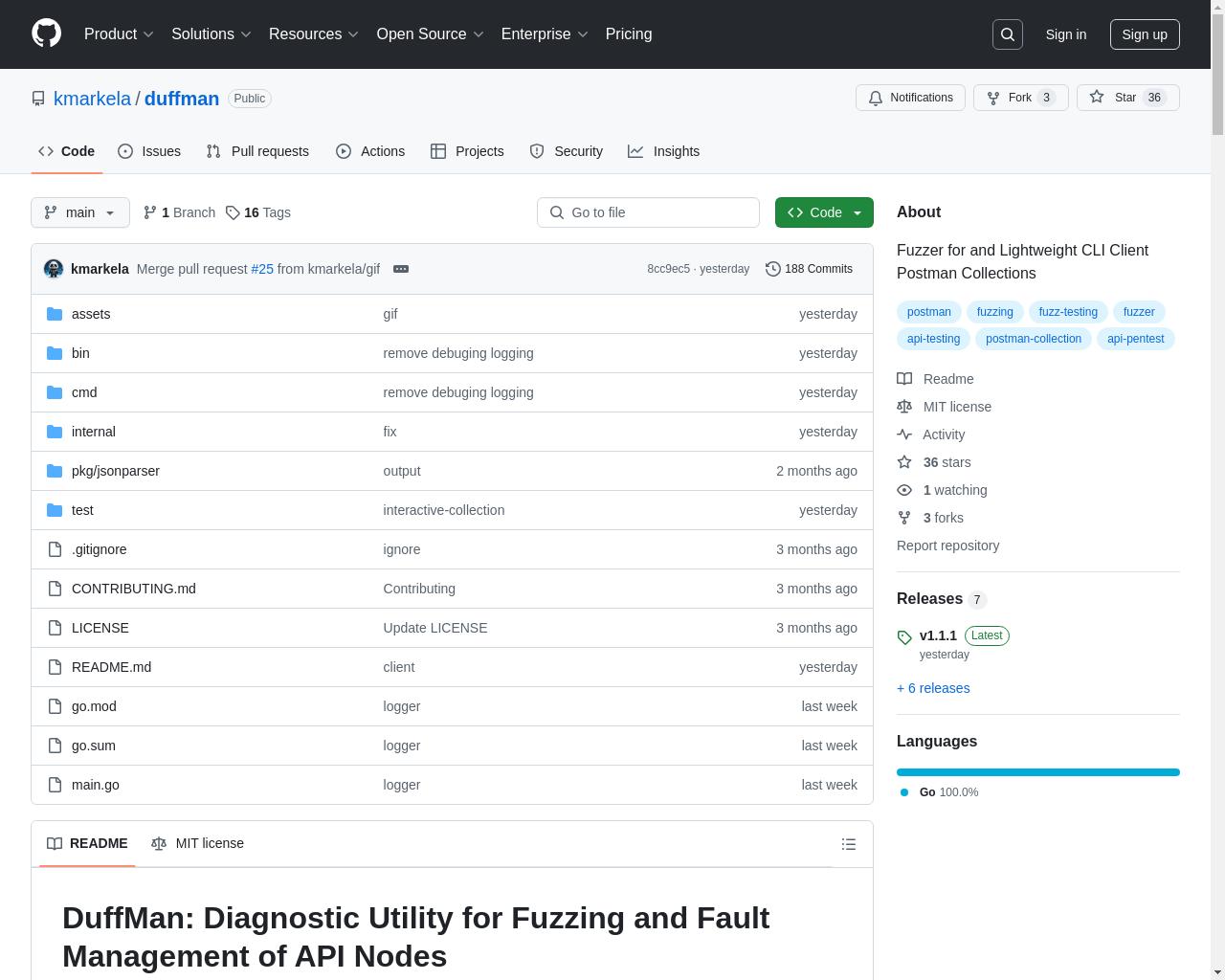Click the pulse icon next to Activity

coord(904,434)
